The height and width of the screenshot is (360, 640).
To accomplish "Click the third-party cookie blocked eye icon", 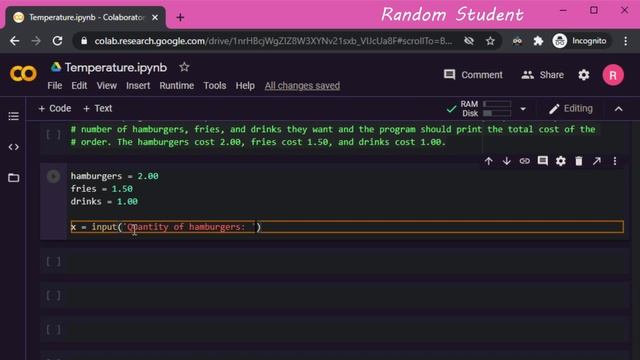I will click(469, 41).
